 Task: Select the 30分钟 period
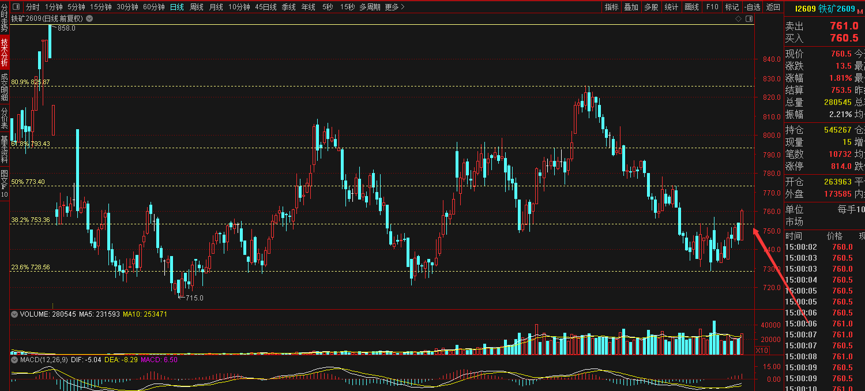point(127,7)
